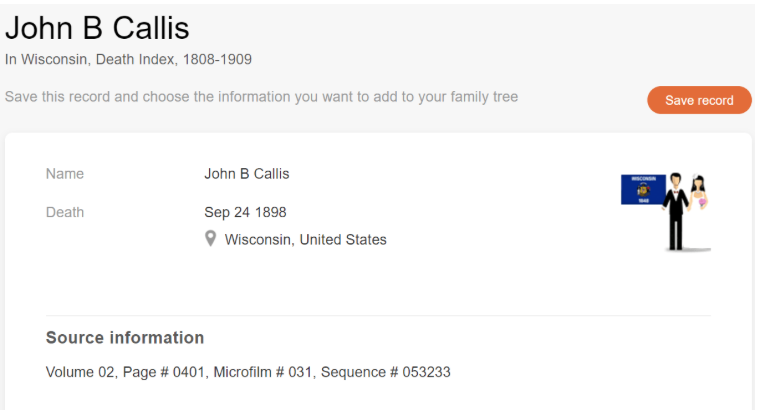This screenshot has height=413, width=763.
Task: Click the Wisconsin flag icon
Action: pos(643,189)
